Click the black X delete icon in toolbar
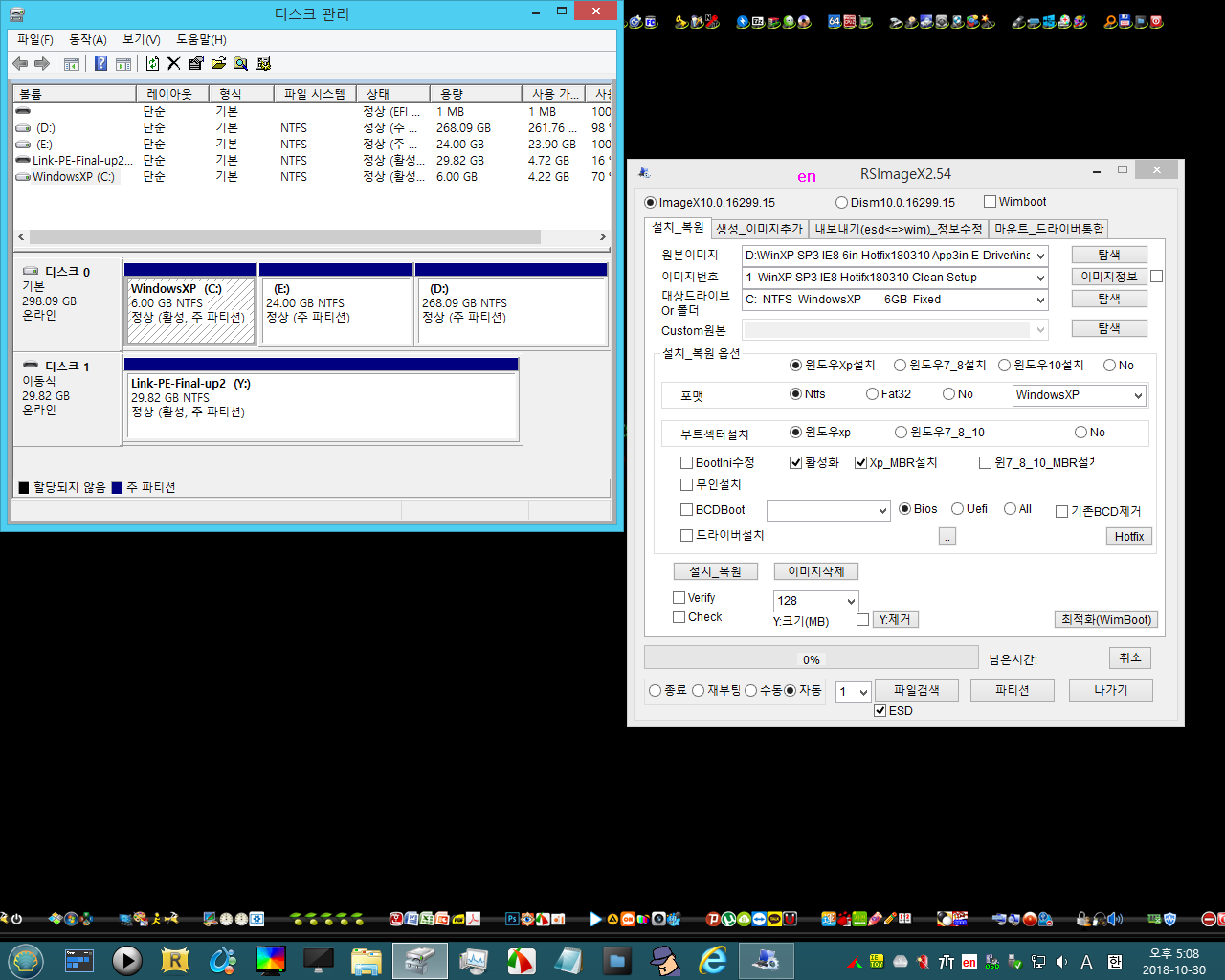 173,63
